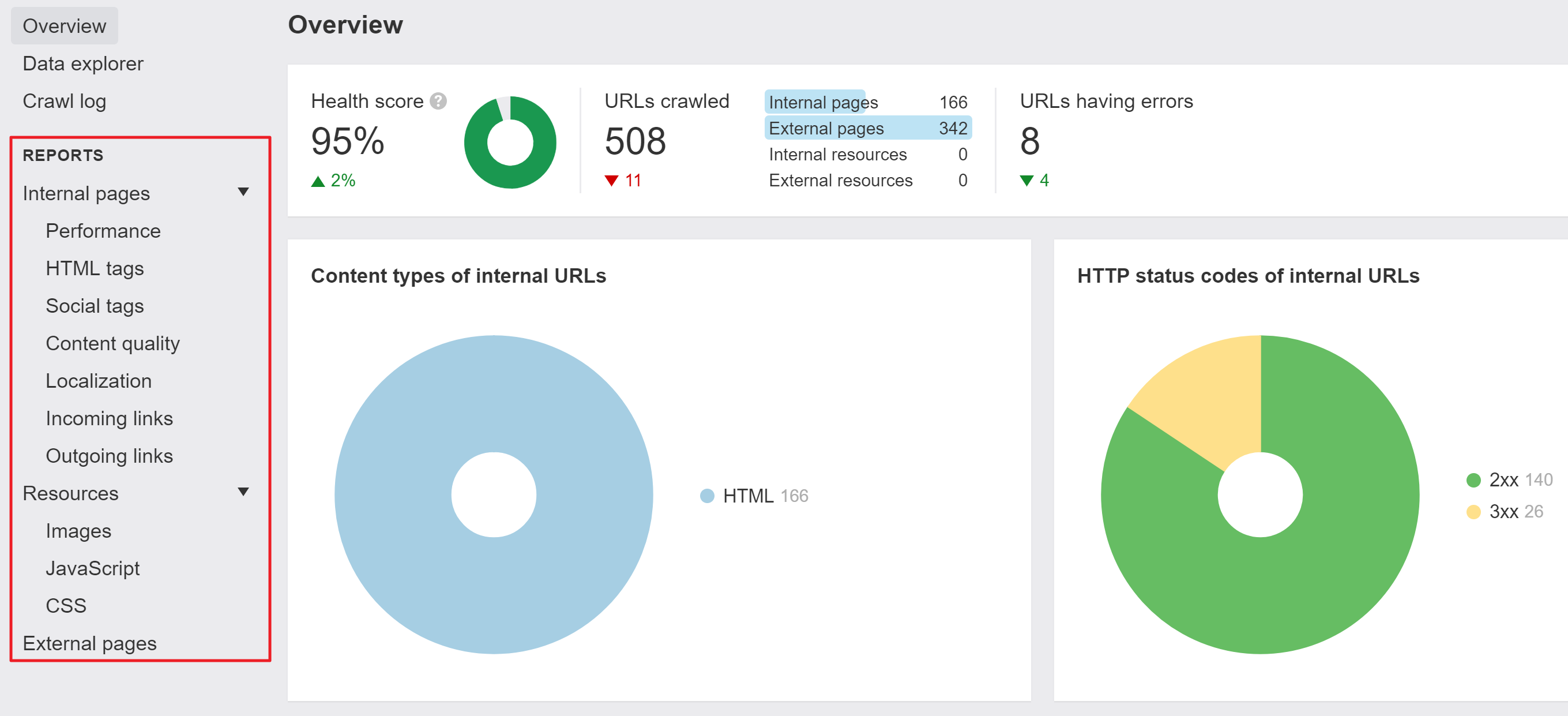Open Data explorer in the sidebar
Viewport: 1568px width, 716px height.
(83, 64)
